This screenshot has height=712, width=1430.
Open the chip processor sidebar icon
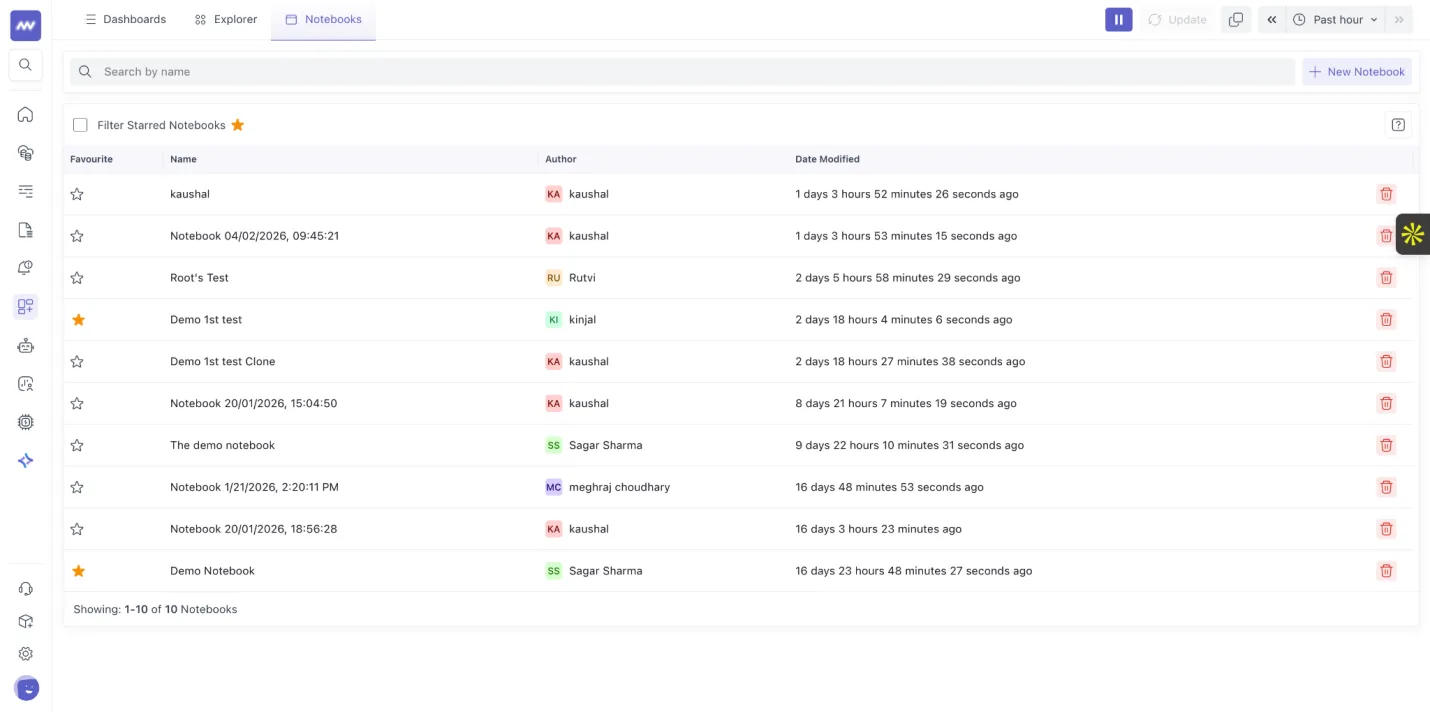coord(26,422)
